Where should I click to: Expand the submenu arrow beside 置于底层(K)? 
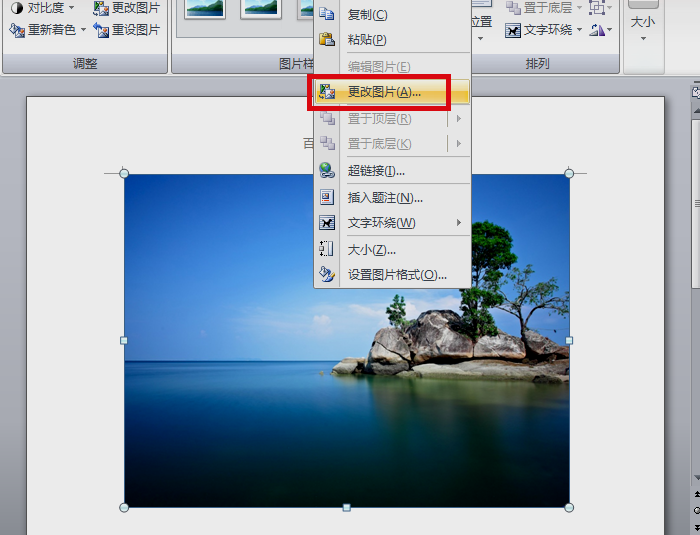459,144
